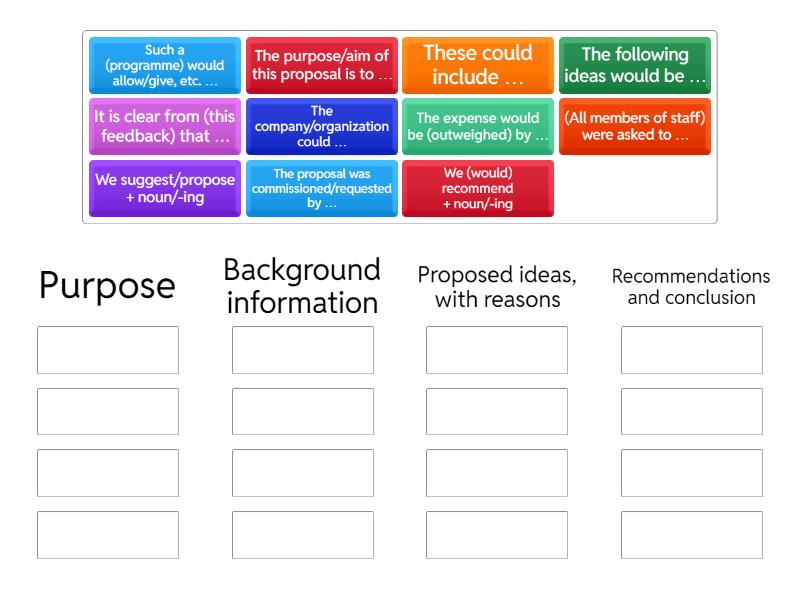Pick the orange 'These could include' tile
Image resolution: width=800 pixels, height=600 pixels.
(477, 66)
